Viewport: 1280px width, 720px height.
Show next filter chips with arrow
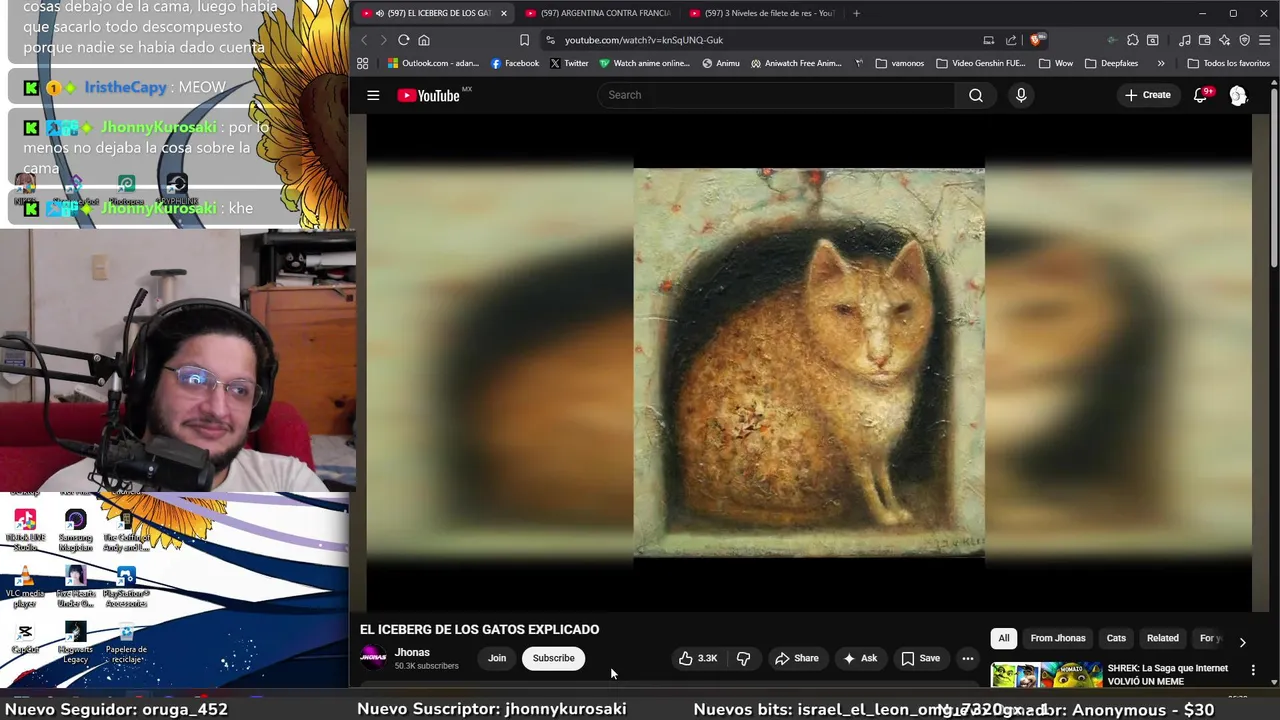[1242, 642]
